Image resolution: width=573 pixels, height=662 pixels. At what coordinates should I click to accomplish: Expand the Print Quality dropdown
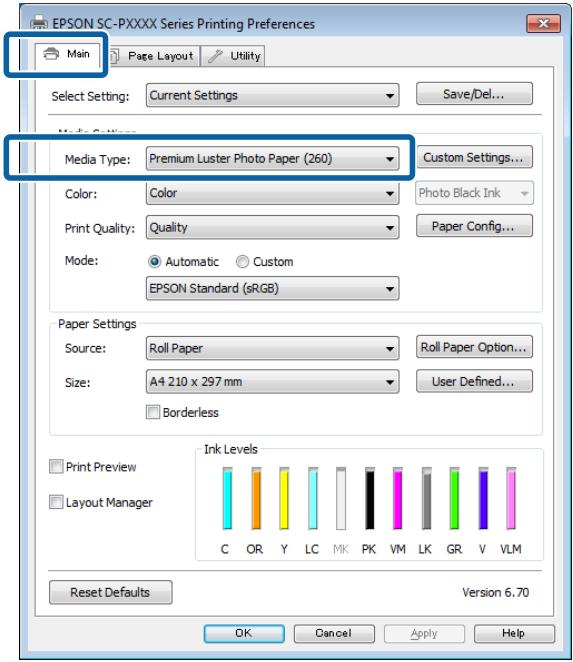[272, 228]
